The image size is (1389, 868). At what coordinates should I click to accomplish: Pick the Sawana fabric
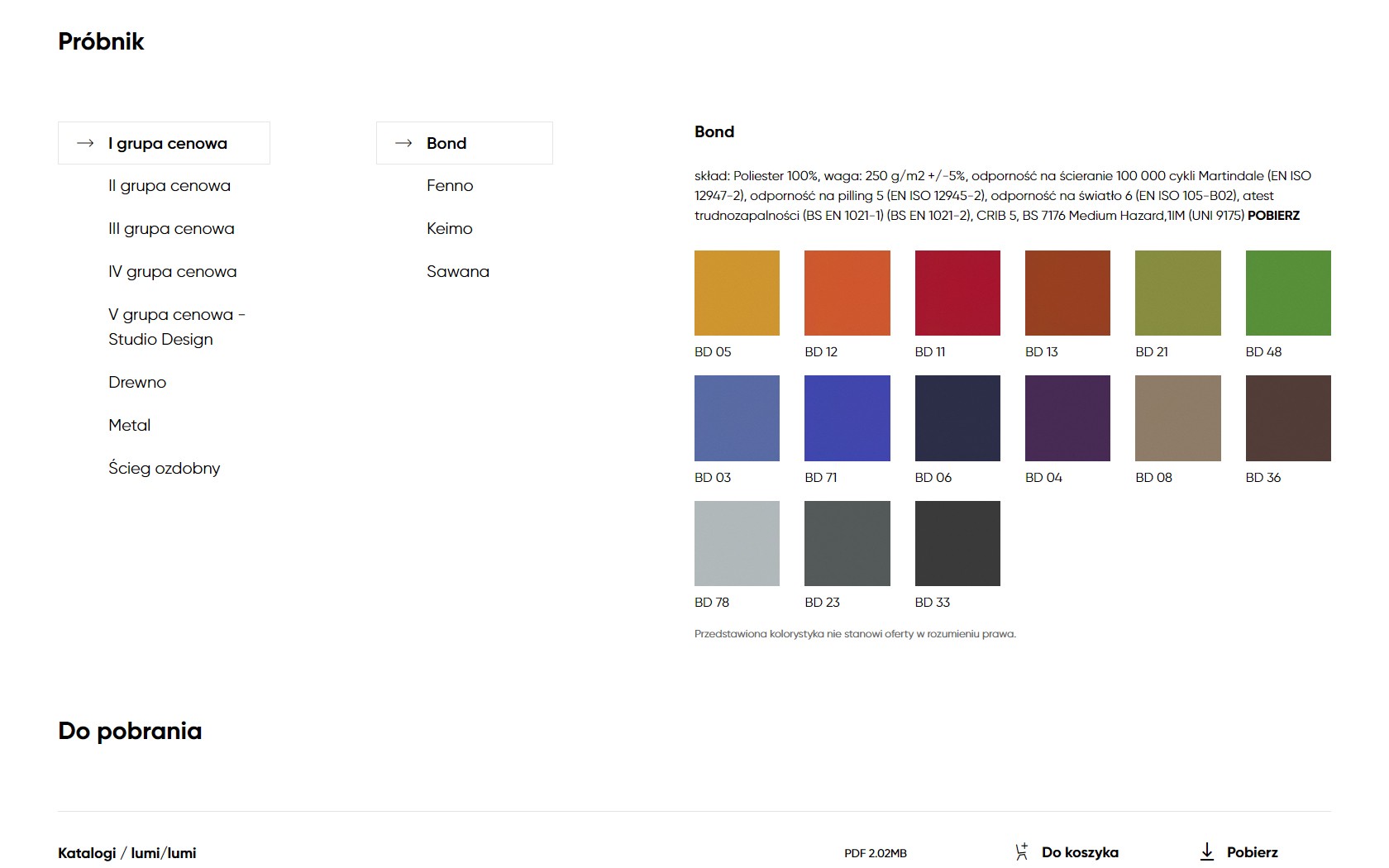(x=458, y=272)
